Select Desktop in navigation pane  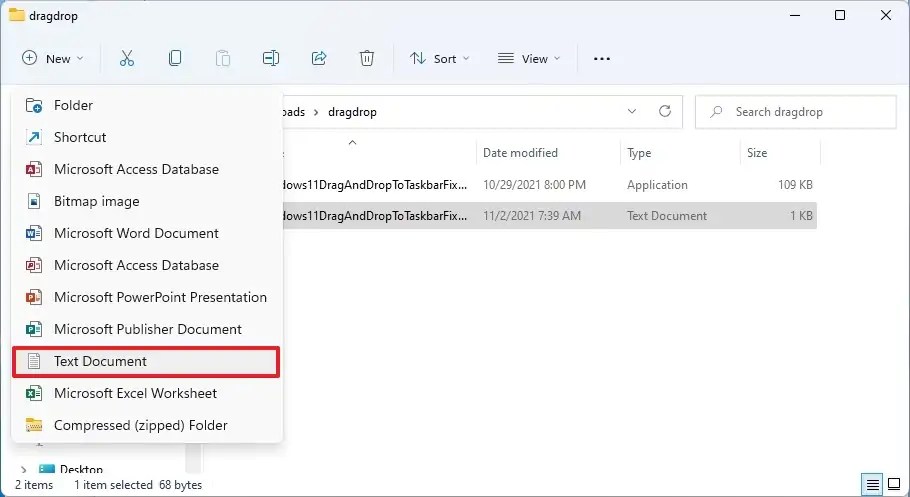pyautogui.click(x=81, y=469)
